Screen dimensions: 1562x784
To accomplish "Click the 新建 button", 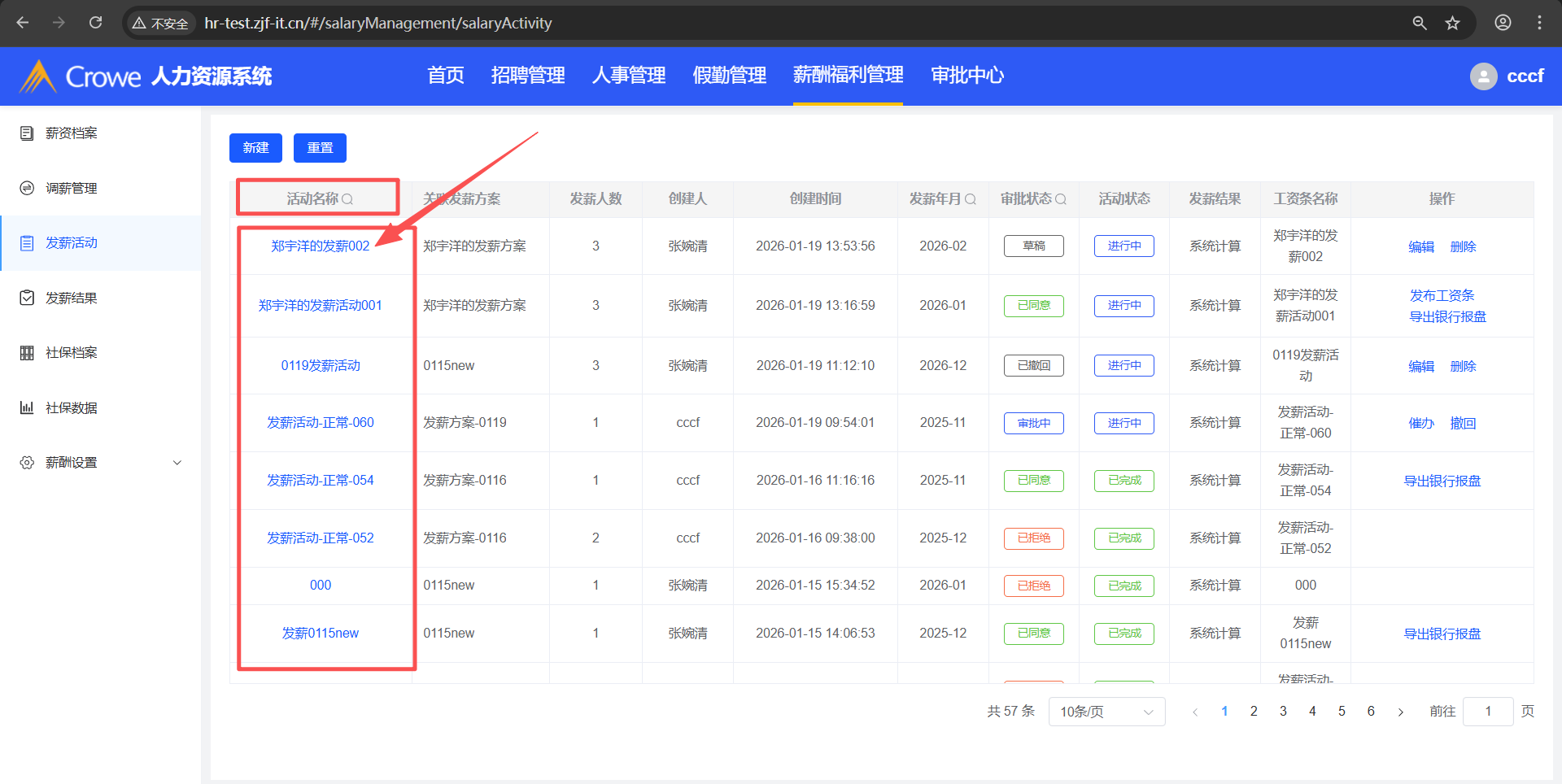I will click(x=255, y=148).
